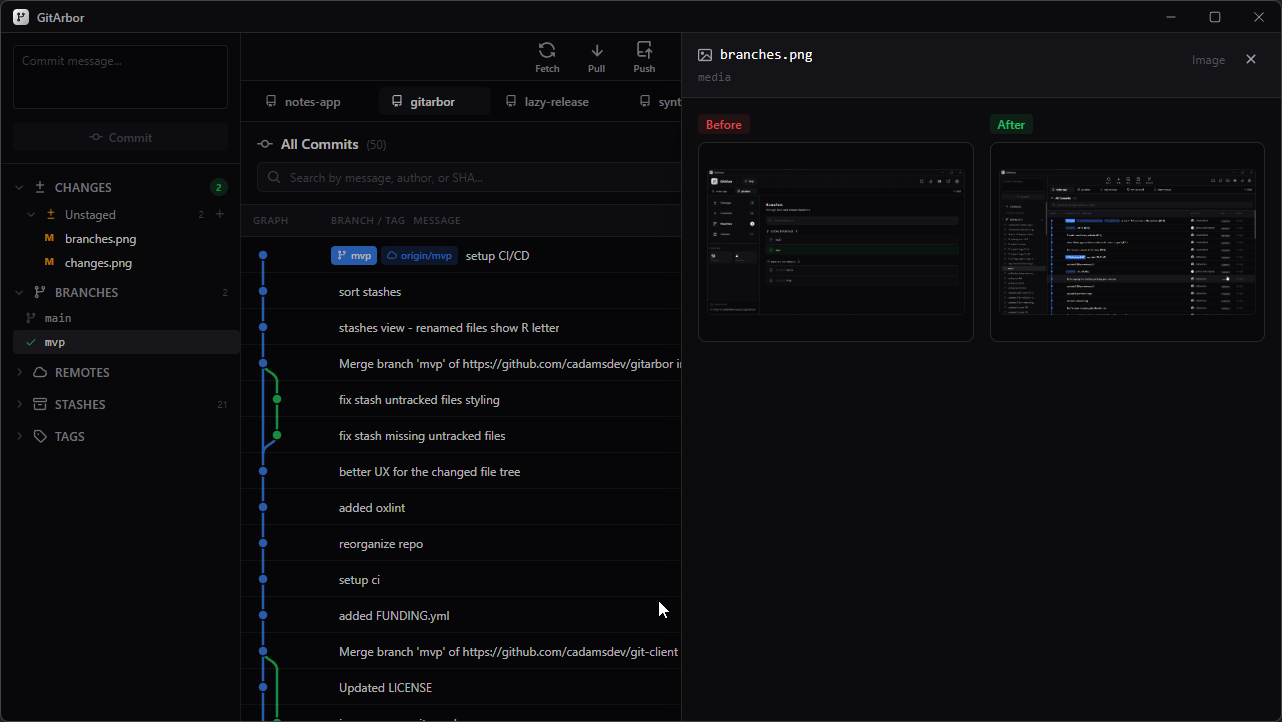Select the main branch

[x=58, y=318]
